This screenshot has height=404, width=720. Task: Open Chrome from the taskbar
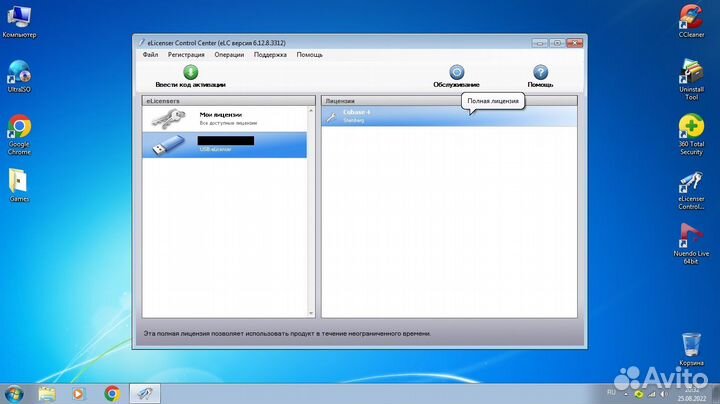(x=112, y=394)
